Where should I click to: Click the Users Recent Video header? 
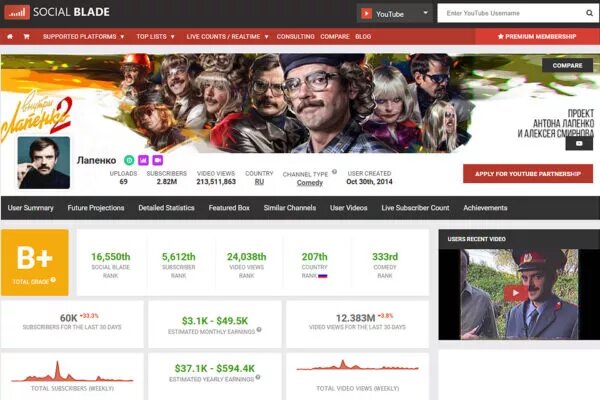click(477, 239)
